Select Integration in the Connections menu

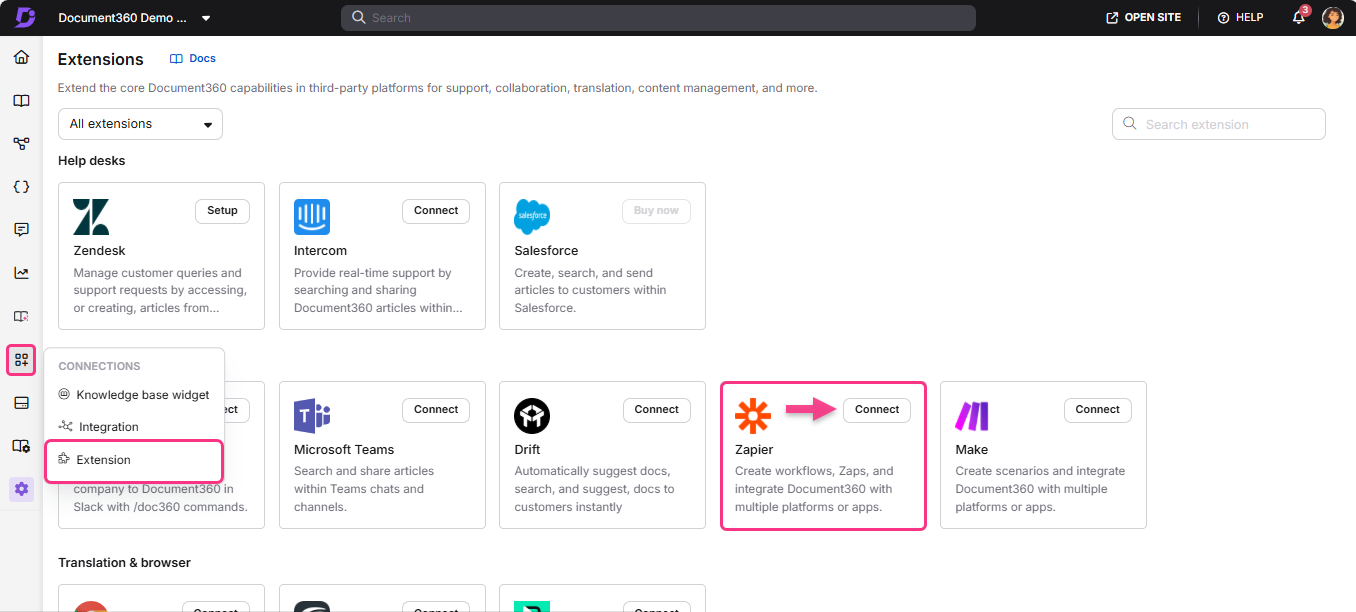click(x=107, y=426)
